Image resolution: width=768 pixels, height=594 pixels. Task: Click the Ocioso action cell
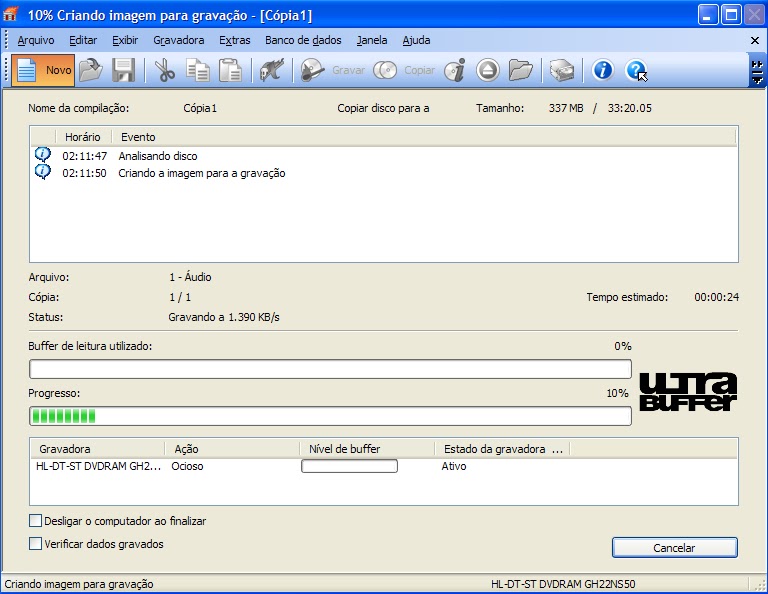[187, 466]
